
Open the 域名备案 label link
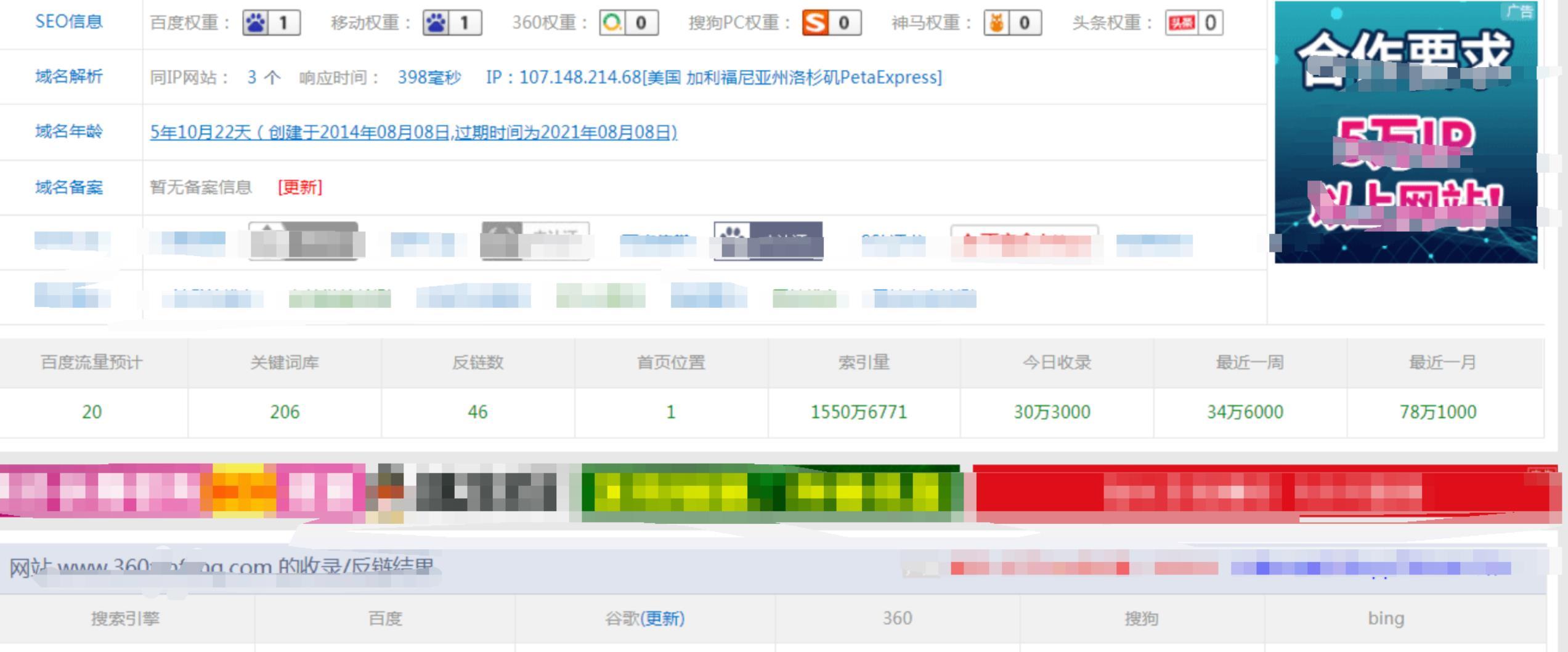point(69,187)
